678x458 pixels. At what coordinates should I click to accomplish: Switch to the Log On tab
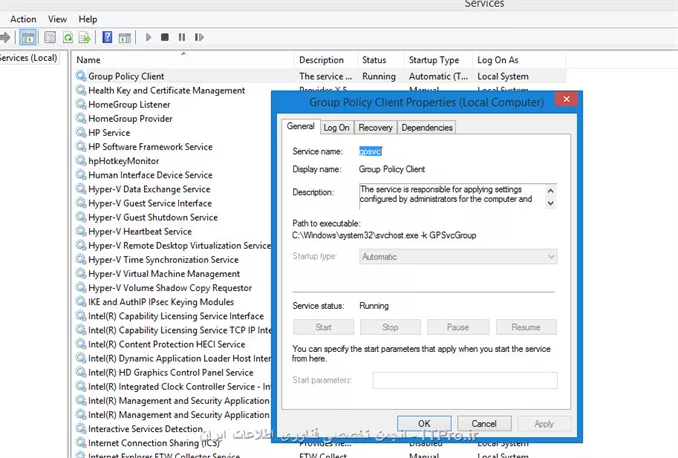(x=336, y=128)
